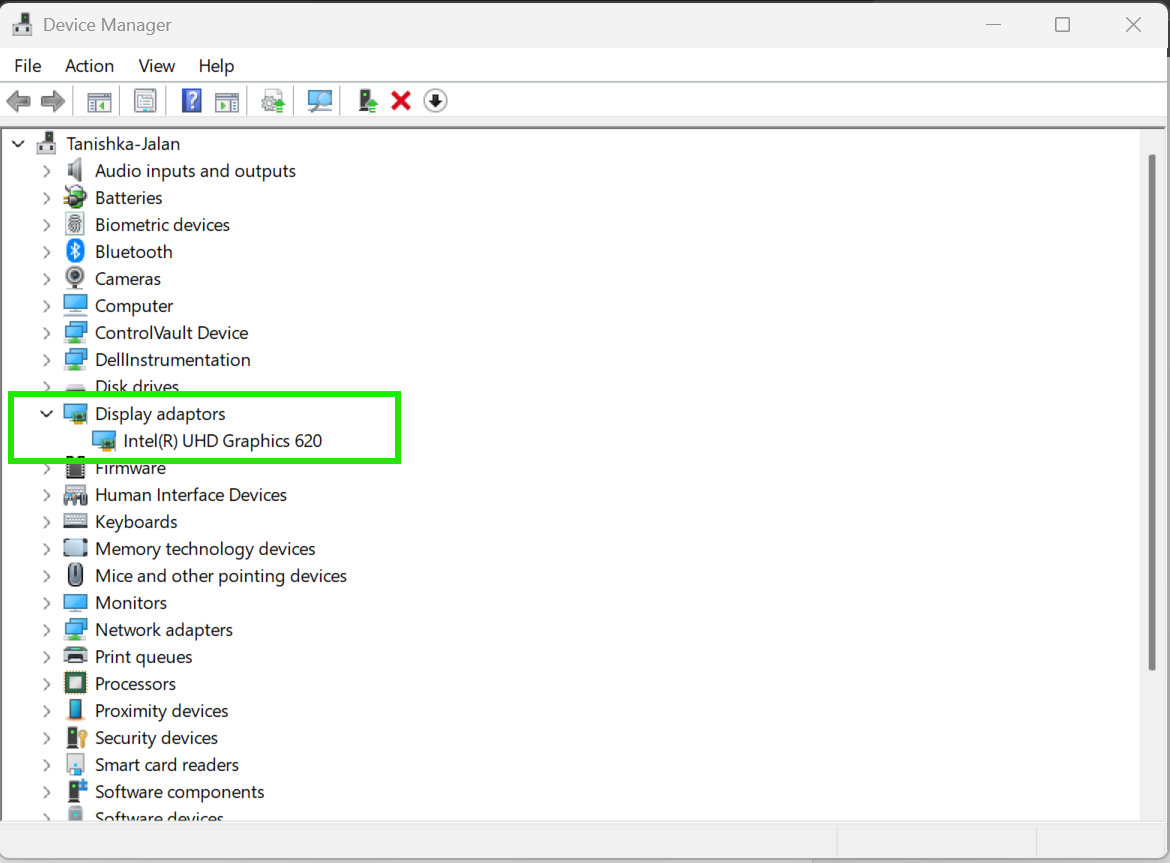Click the Keyboards icon
Viewport: 1170px width, 863px height.
(x=75, y=521)
